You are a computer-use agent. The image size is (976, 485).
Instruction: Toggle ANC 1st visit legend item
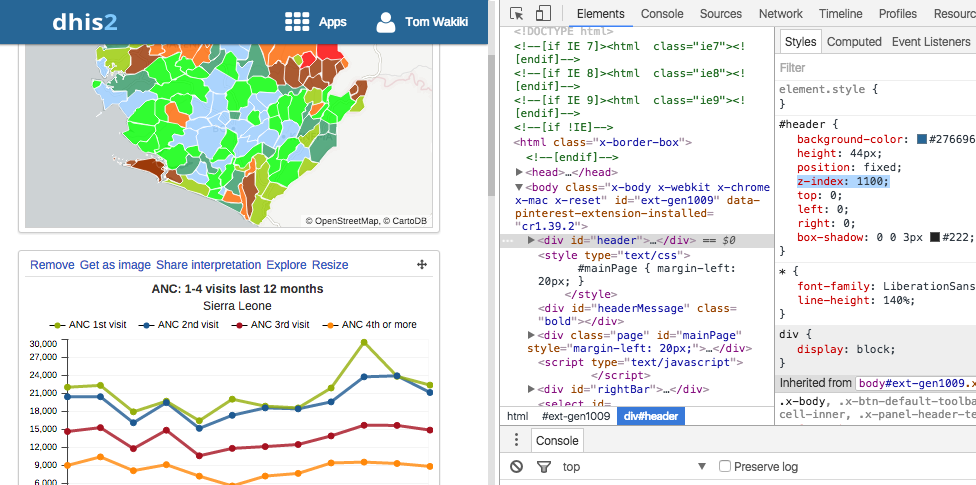[90, 324]
